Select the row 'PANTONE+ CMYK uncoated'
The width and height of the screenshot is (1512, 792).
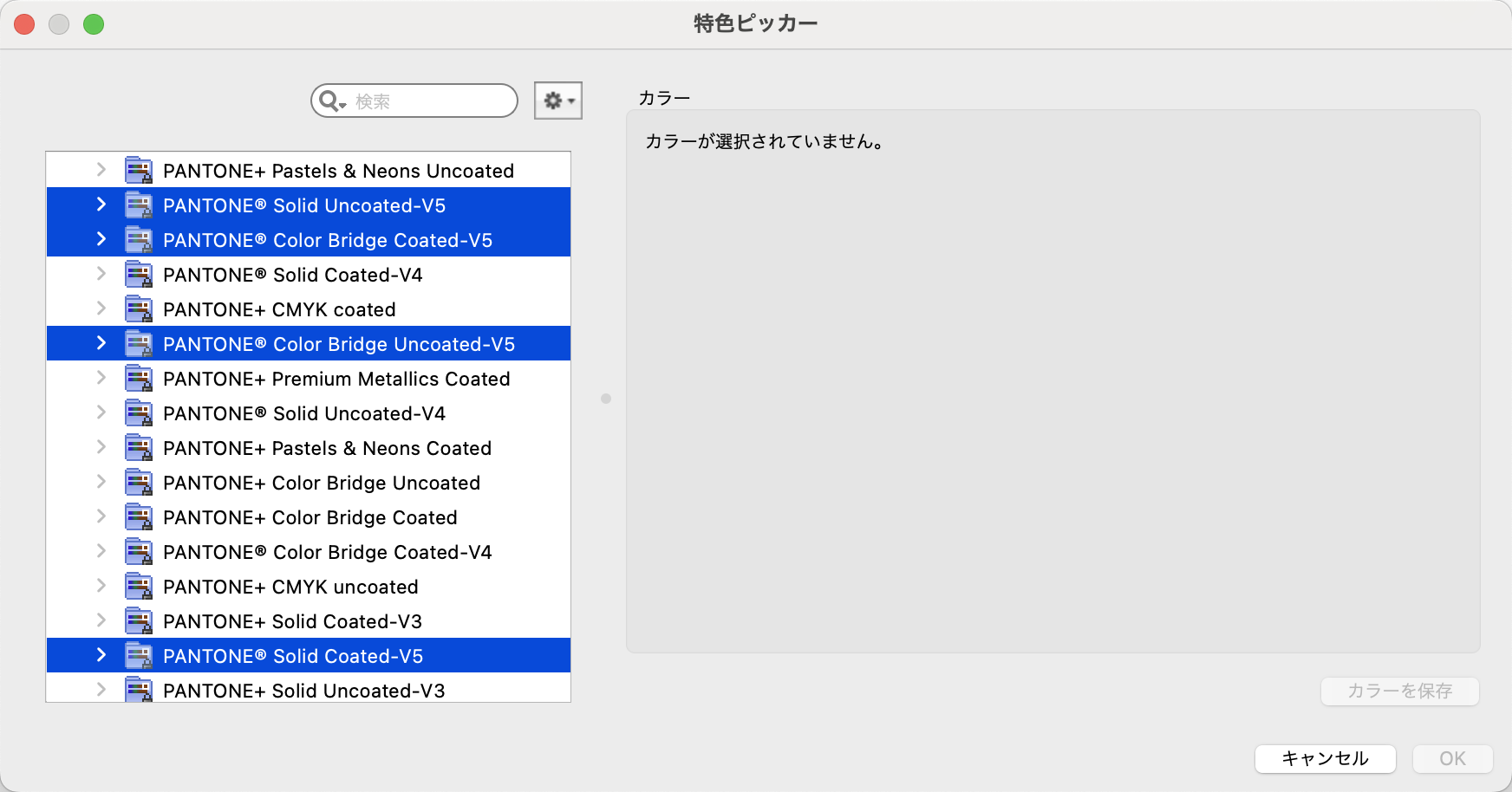308,586
